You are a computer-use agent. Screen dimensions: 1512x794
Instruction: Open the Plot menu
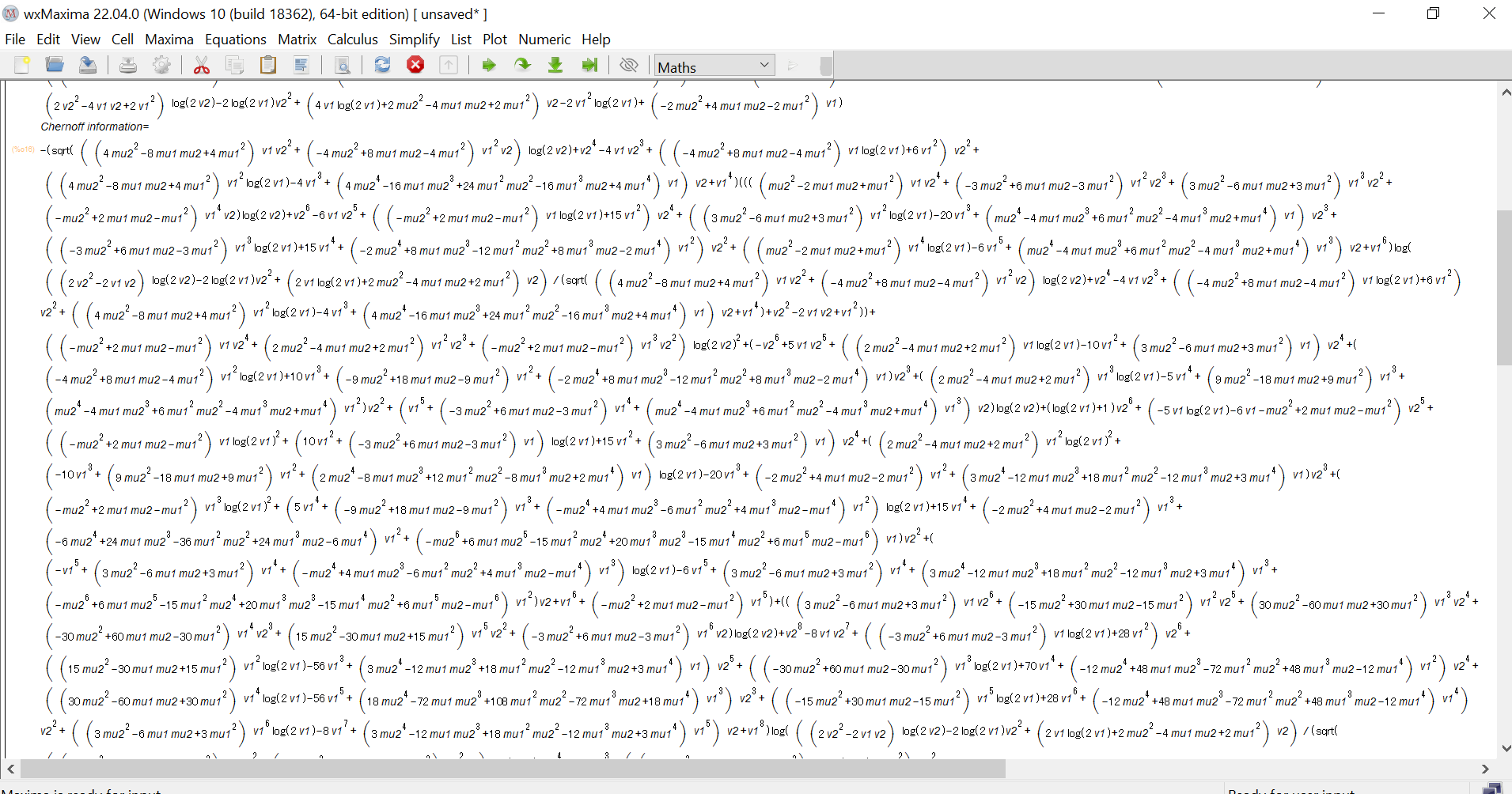pos(495,40)
